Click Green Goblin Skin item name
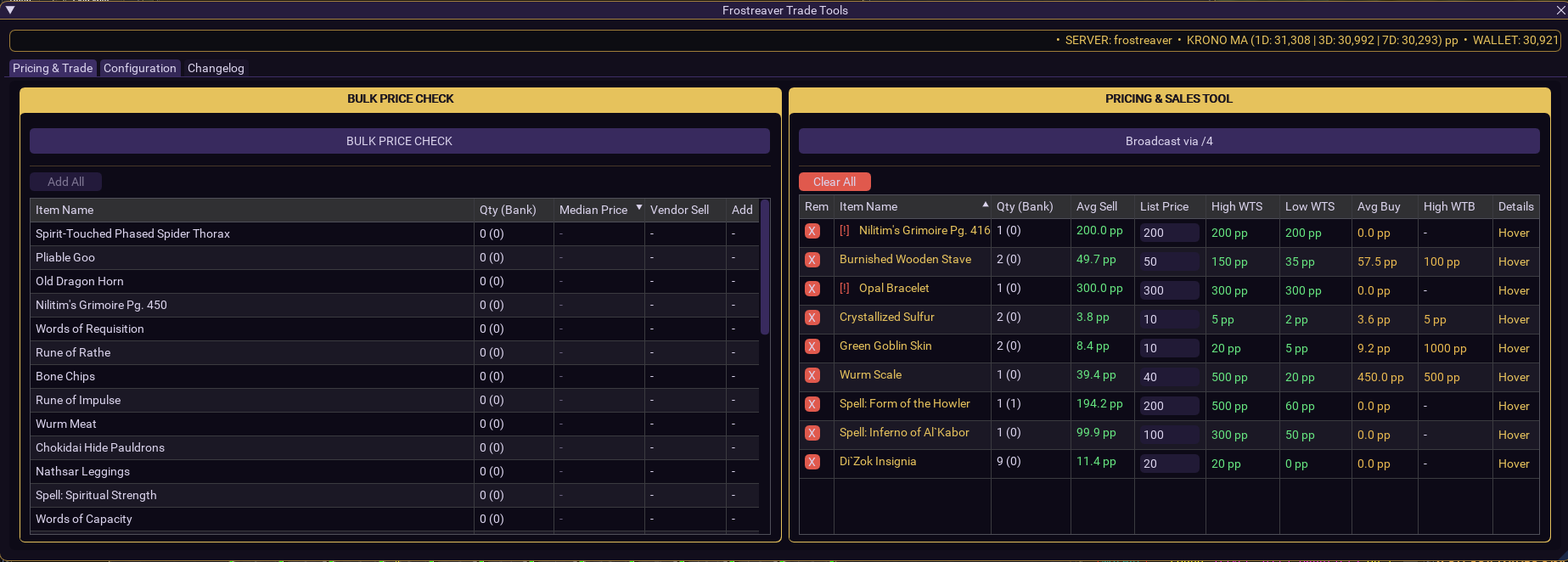 (885, 346)
